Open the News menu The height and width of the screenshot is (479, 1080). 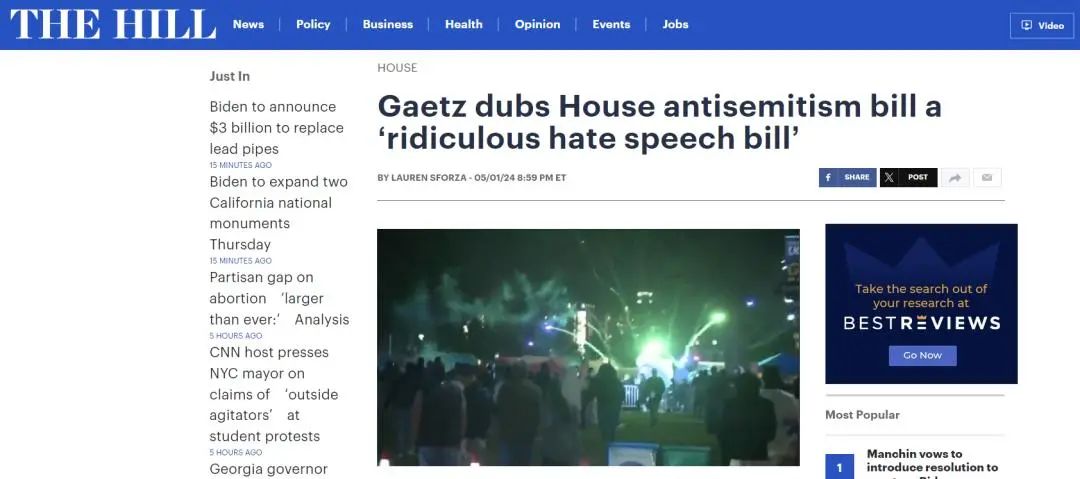(248, 24)
